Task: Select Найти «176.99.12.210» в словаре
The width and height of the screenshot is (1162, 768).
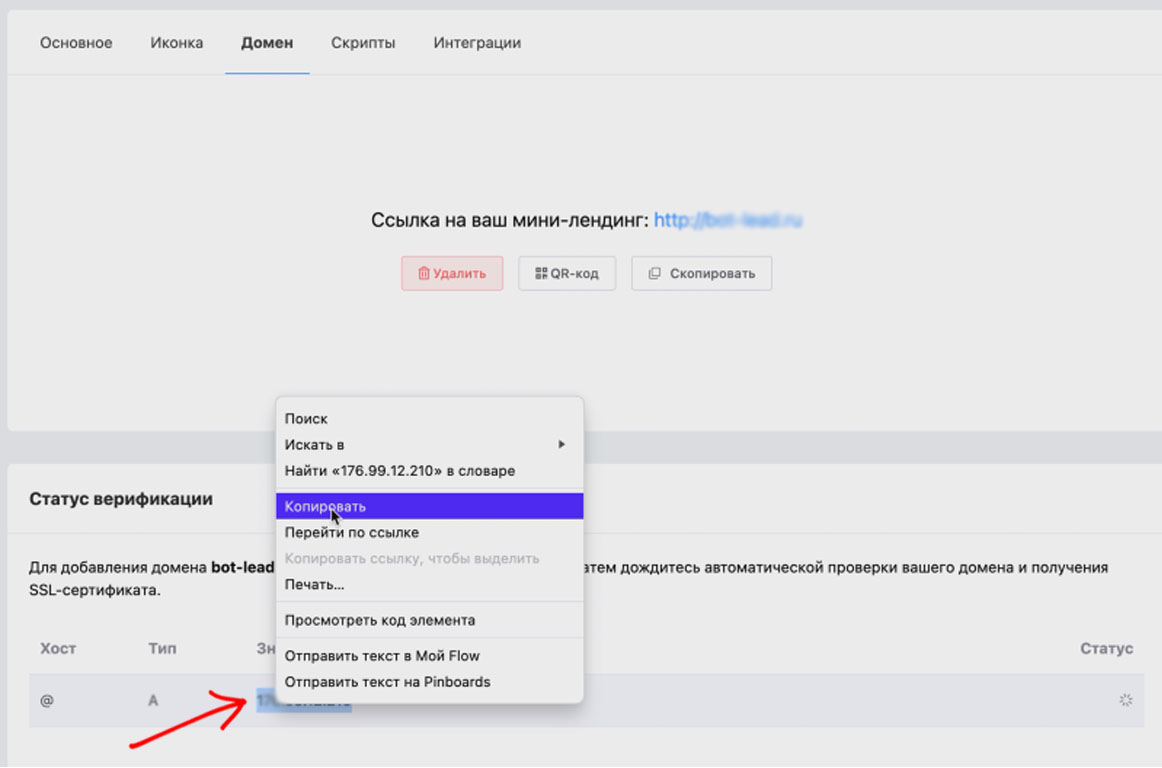Action: [x=429, y=471]
